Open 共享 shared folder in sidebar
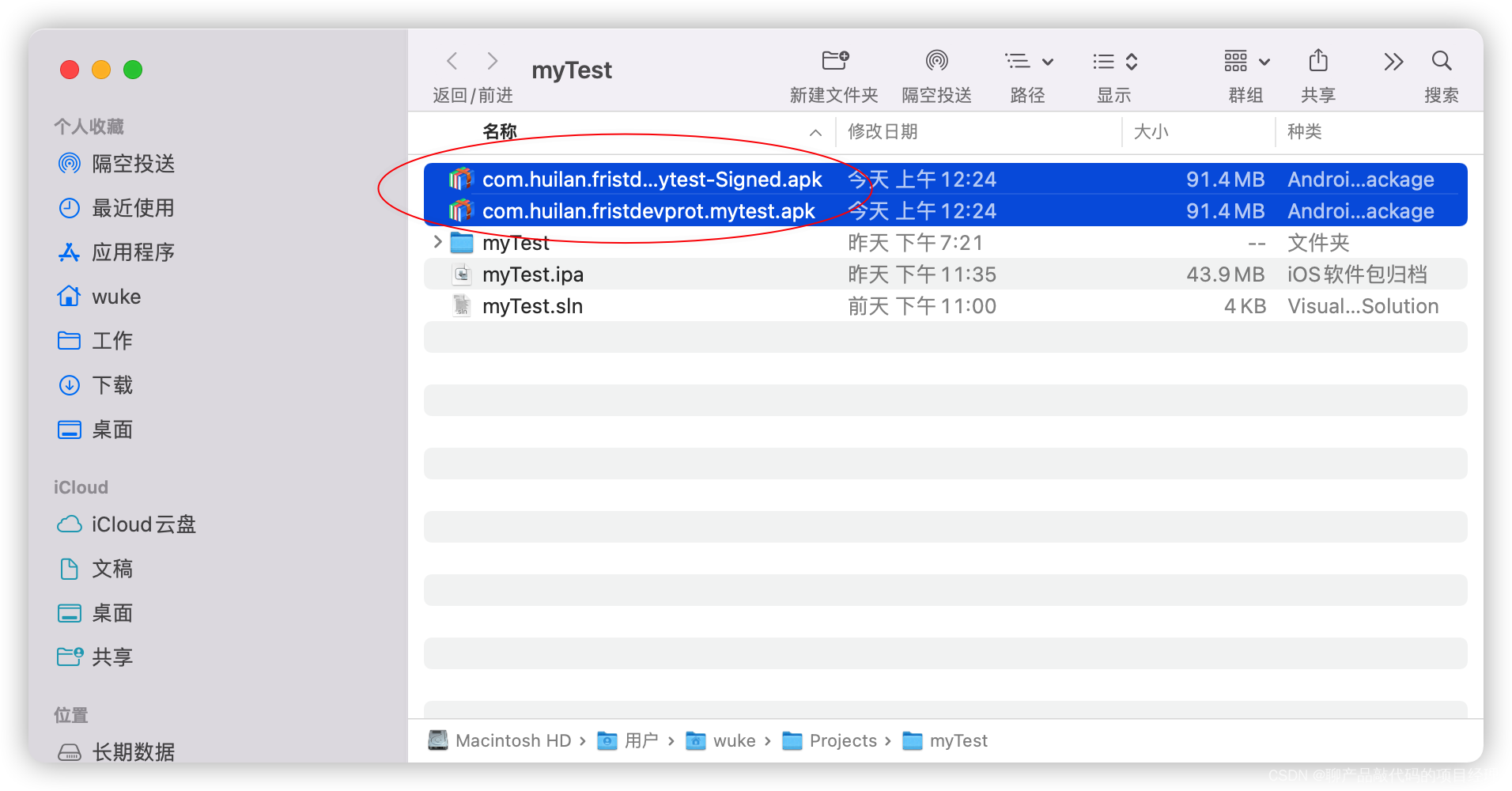This screenshot has width=1512, height=791. 95,657
